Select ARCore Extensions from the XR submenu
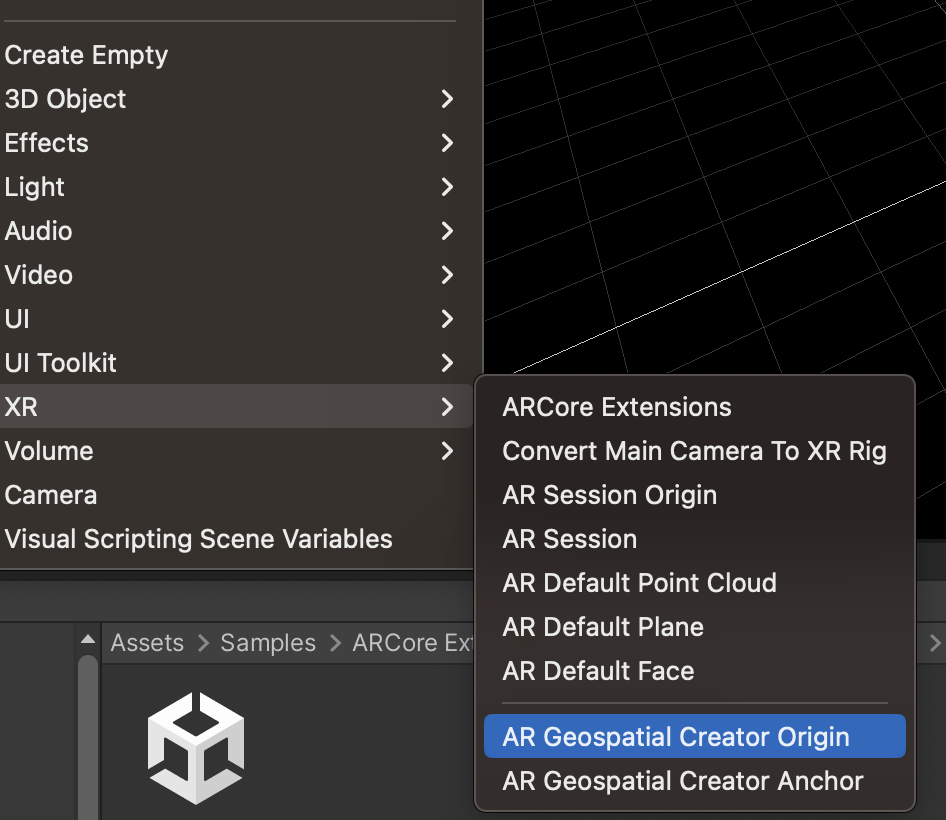The image size is (946, 820). 616,406
